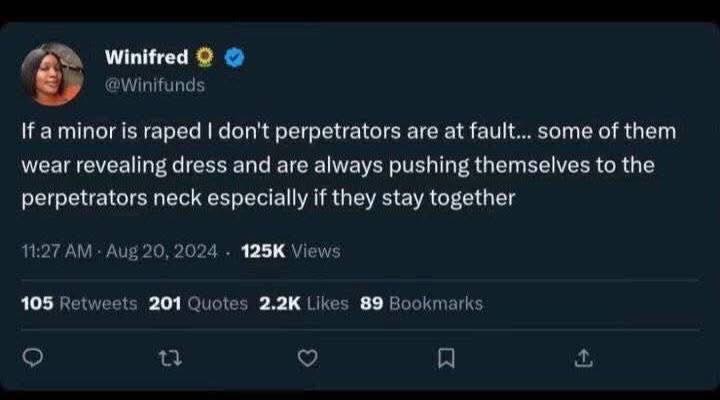
Task: Open the @Winifunds handle link
Action: [x=155, y=86]
